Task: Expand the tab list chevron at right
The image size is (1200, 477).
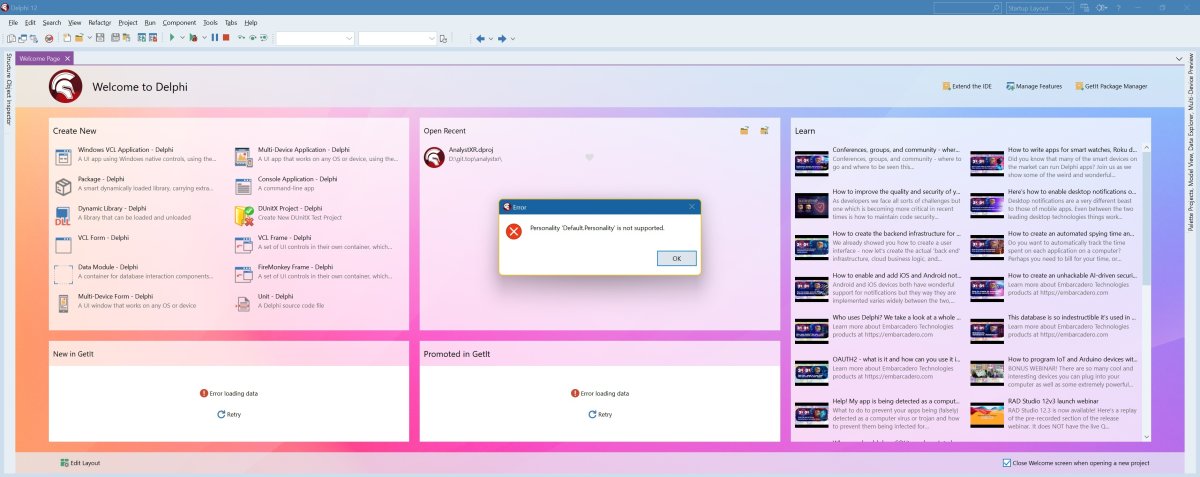Action: pos(1179,59)
